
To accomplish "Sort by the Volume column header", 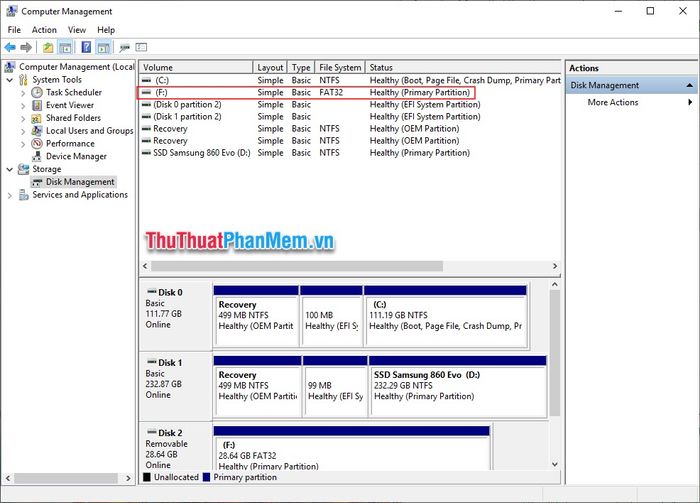I will click(x=196, y=67).
